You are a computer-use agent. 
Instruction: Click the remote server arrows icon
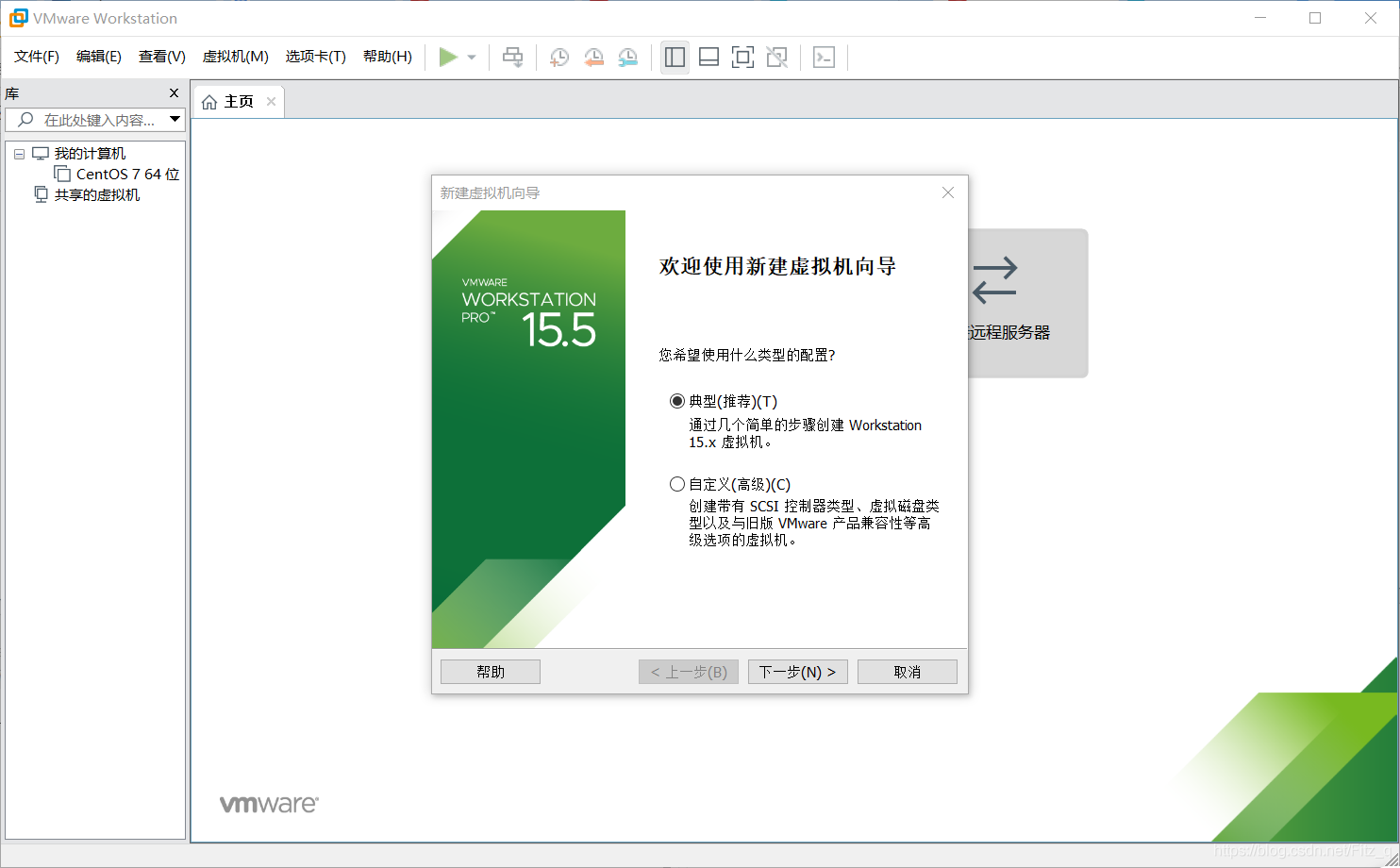pos(994,280)
